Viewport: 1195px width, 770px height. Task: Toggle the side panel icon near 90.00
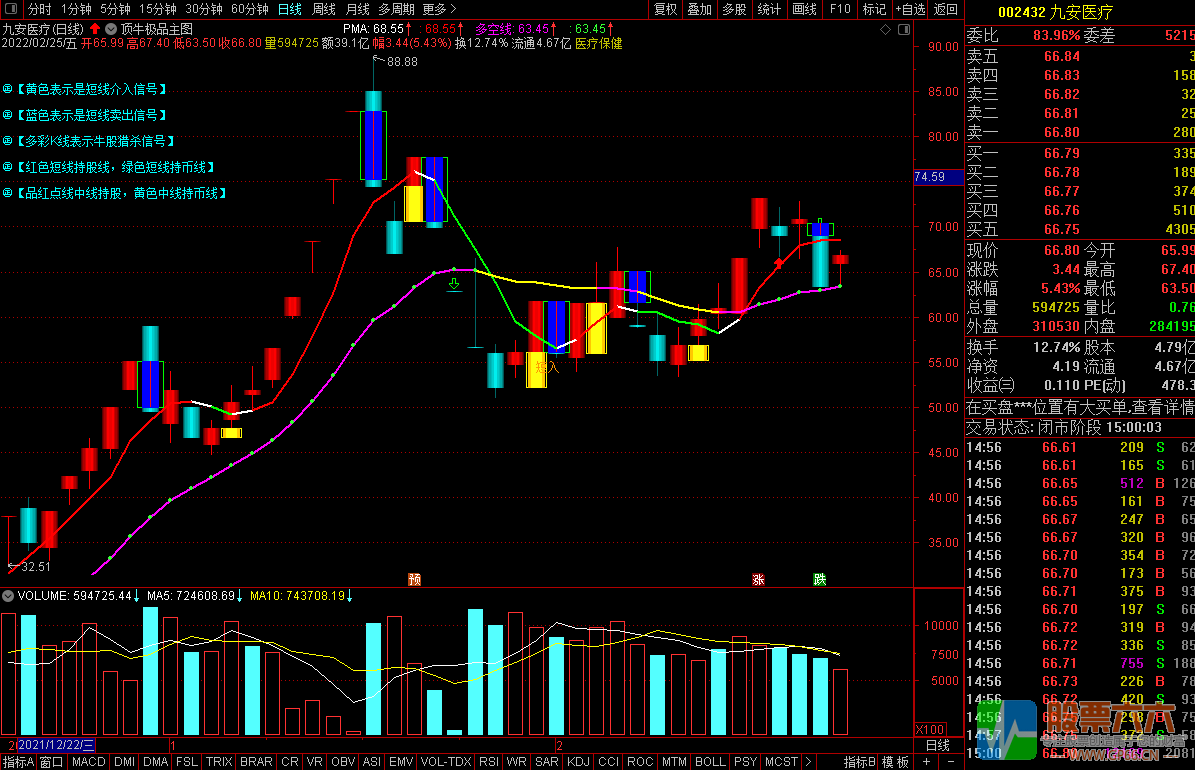point(903,31)
